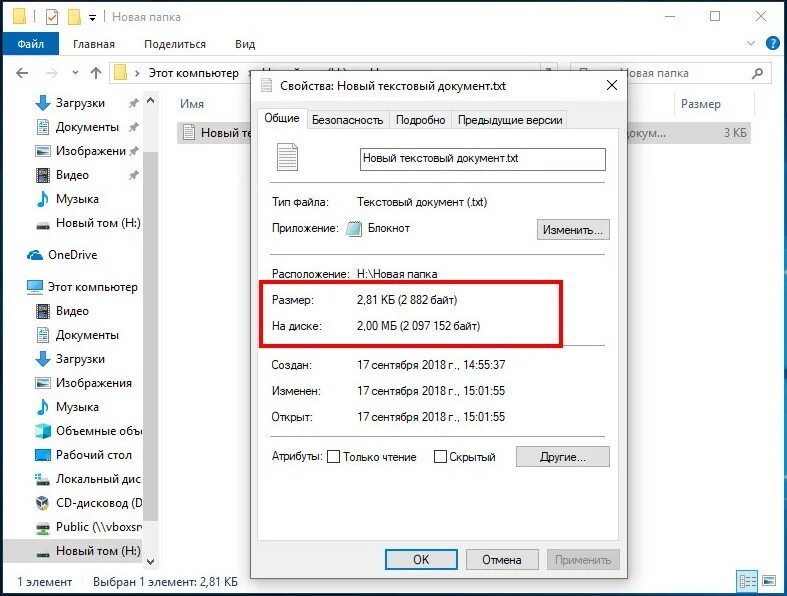Select Этот компьютер in the navigation tree
Viewport: 787px width, 596px height.
[x=92, y=287]
